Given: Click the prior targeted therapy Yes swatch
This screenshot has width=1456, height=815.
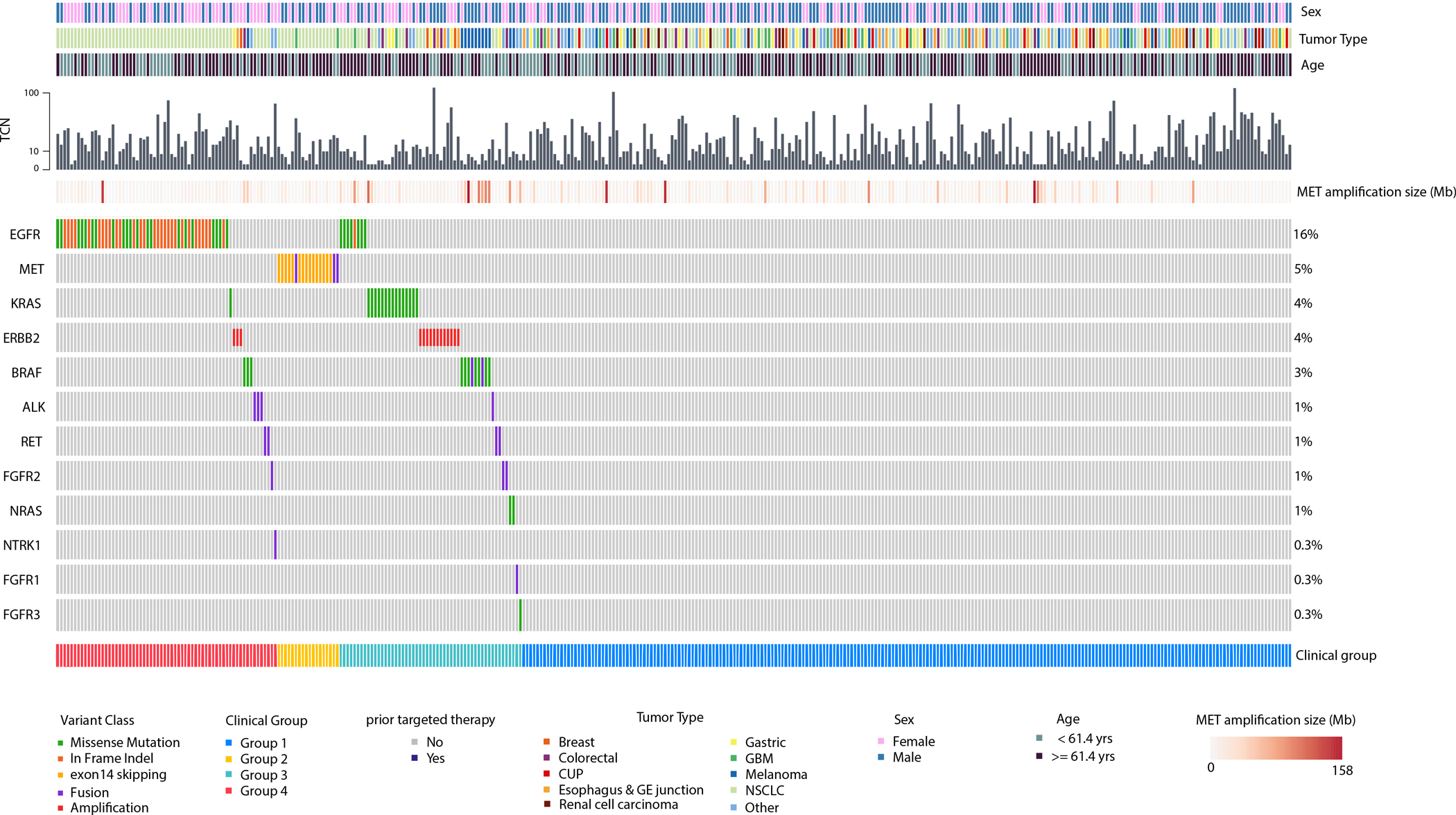Looking at the screenshot, I should coord(415,758).
